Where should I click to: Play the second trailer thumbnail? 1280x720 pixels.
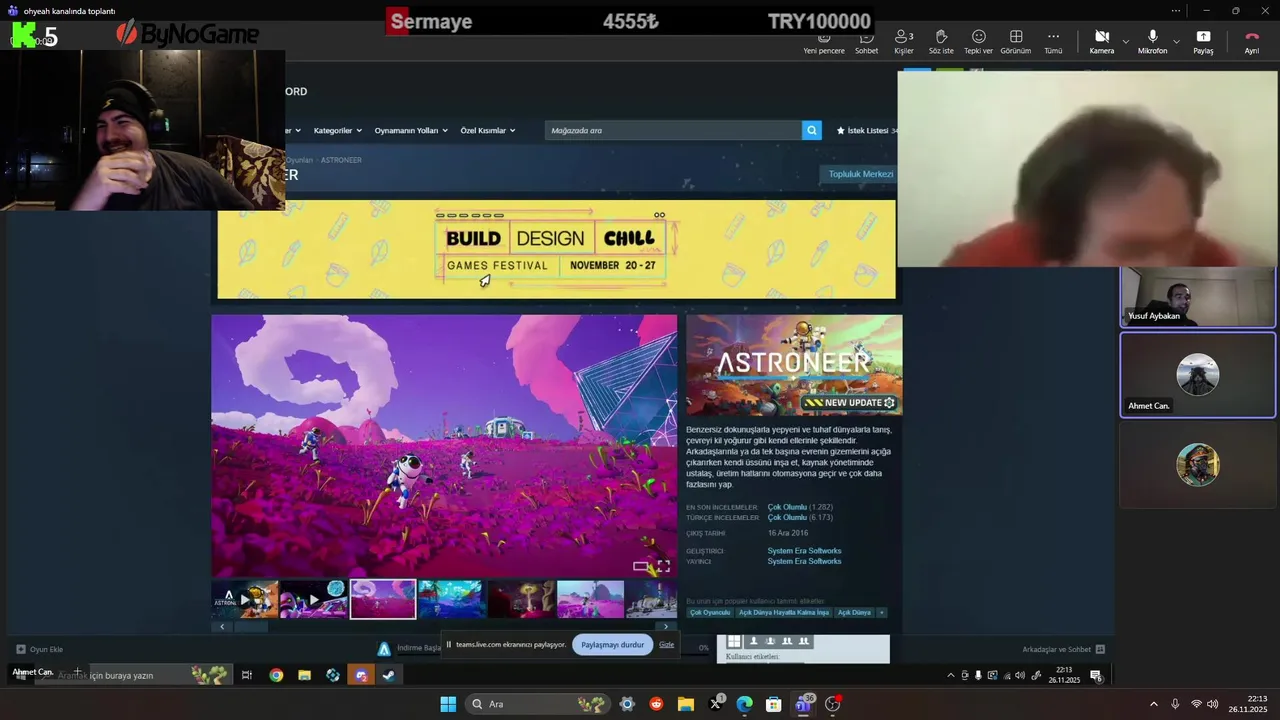[313, 600]
